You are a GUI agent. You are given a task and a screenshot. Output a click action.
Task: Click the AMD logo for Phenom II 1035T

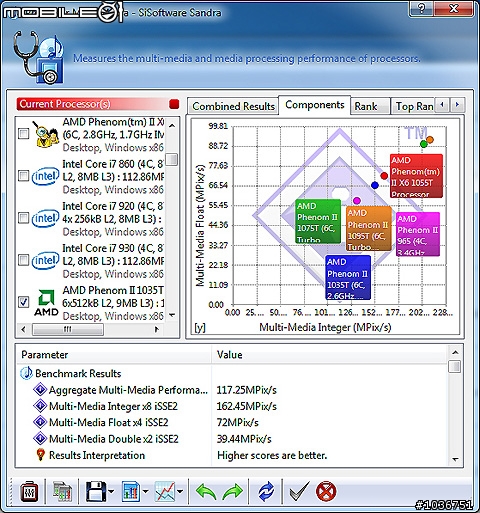[x=46, y=303]
